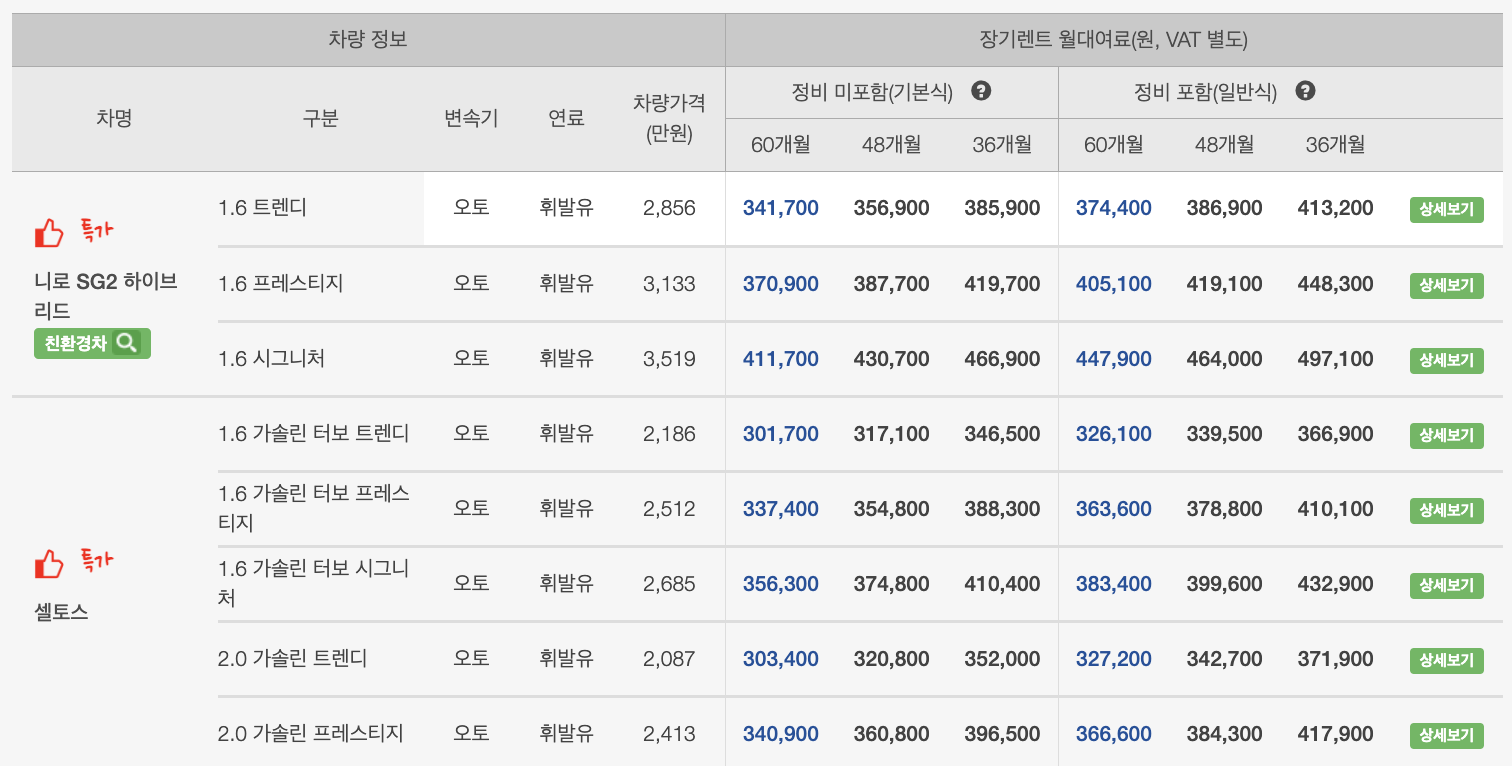Click the 356,300 price for 터보 시그니처
Screen dimensions: 1512x766
780,584
